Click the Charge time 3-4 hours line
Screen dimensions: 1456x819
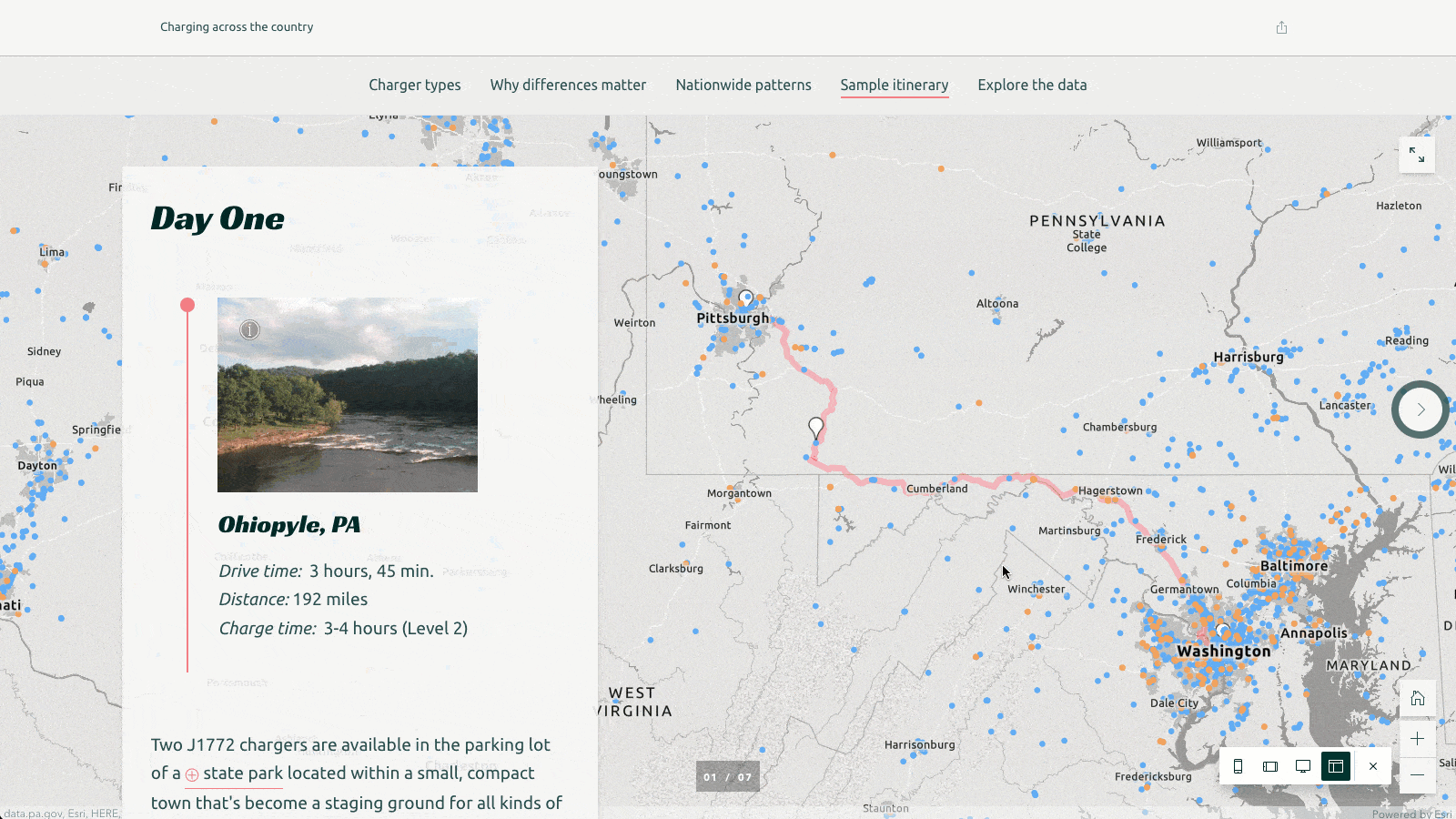coord(343,629)
